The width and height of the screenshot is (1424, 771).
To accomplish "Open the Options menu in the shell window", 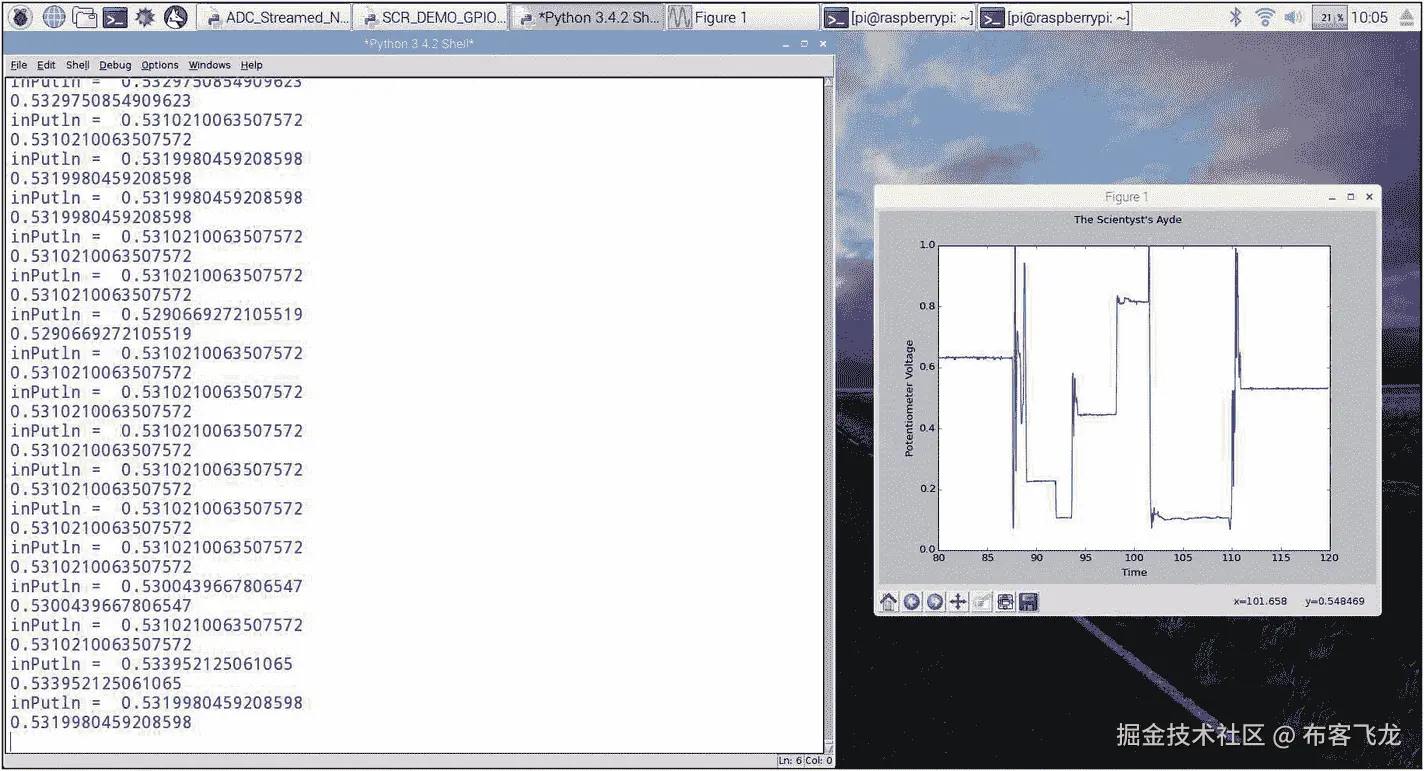I will point(159,64).
